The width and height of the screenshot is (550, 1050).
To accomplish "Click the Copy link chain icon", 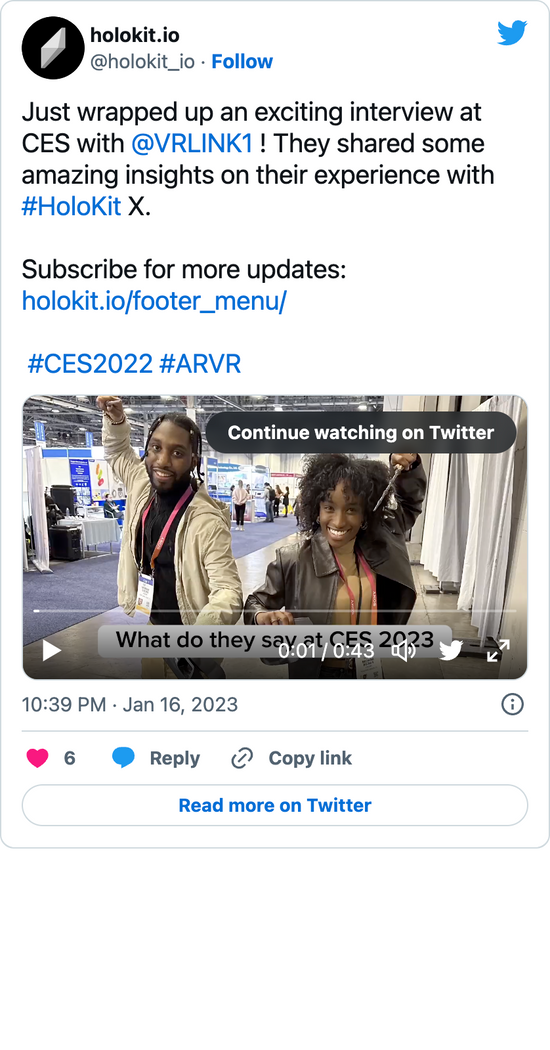I will tap(241, 758).
